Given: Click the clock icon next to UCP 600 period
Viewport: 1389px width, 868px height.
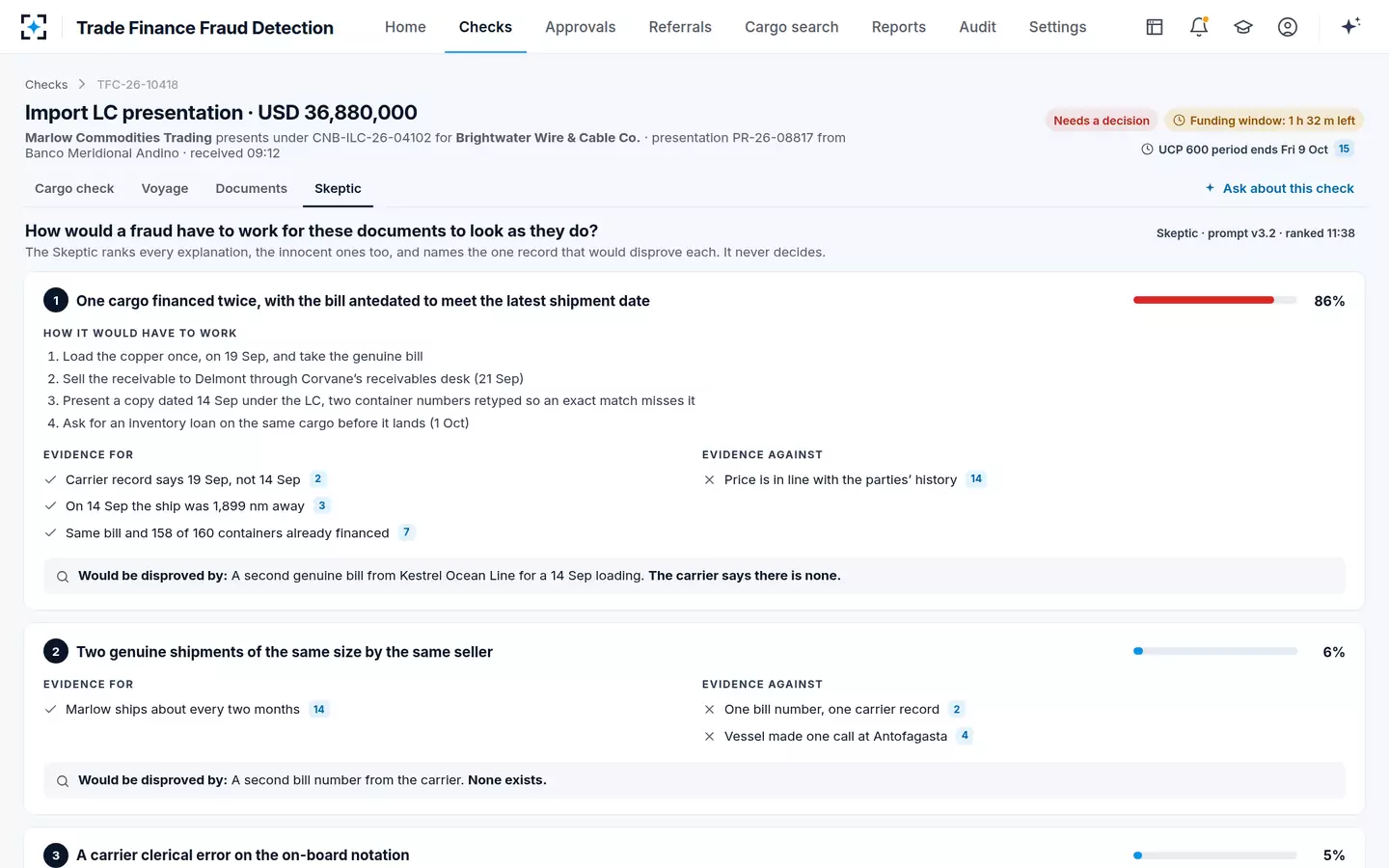Looking at the screenshot, I should coord(1147,149).
